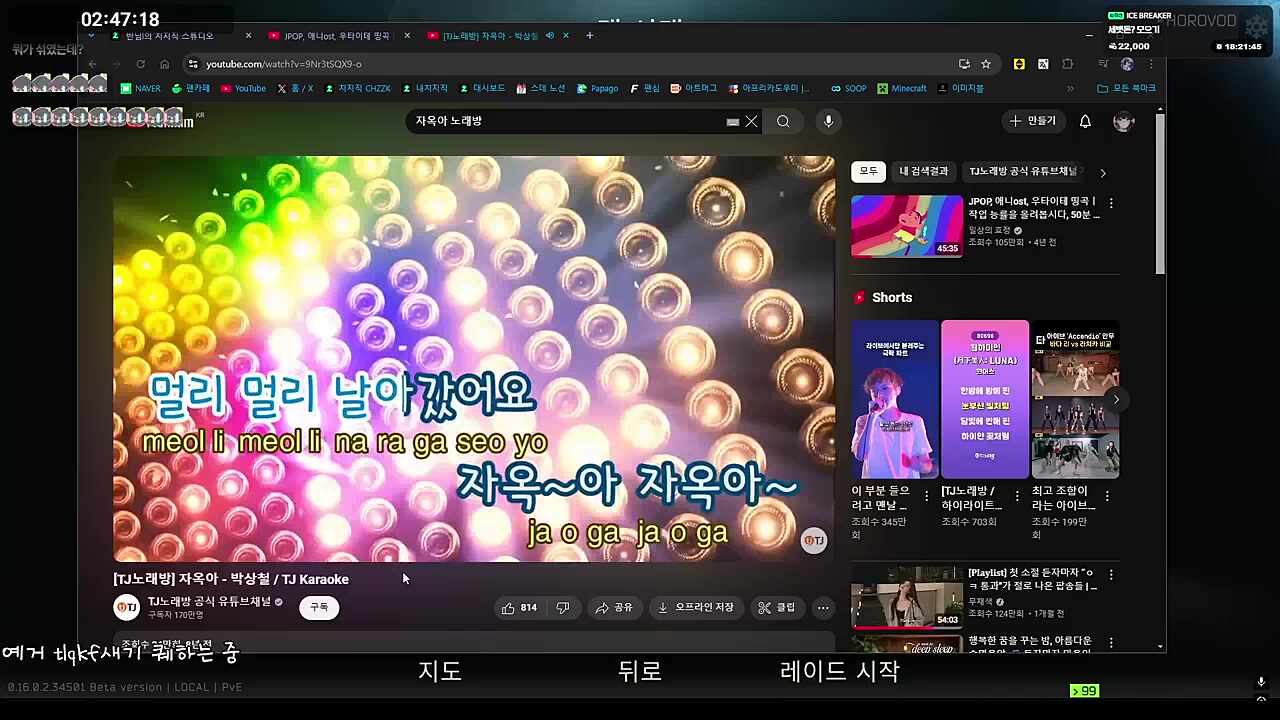Open options for the TJ노래방 하이라이트 short
Image resolution: width=1280 pixels, height=720 pixels.
point(1017,495)
